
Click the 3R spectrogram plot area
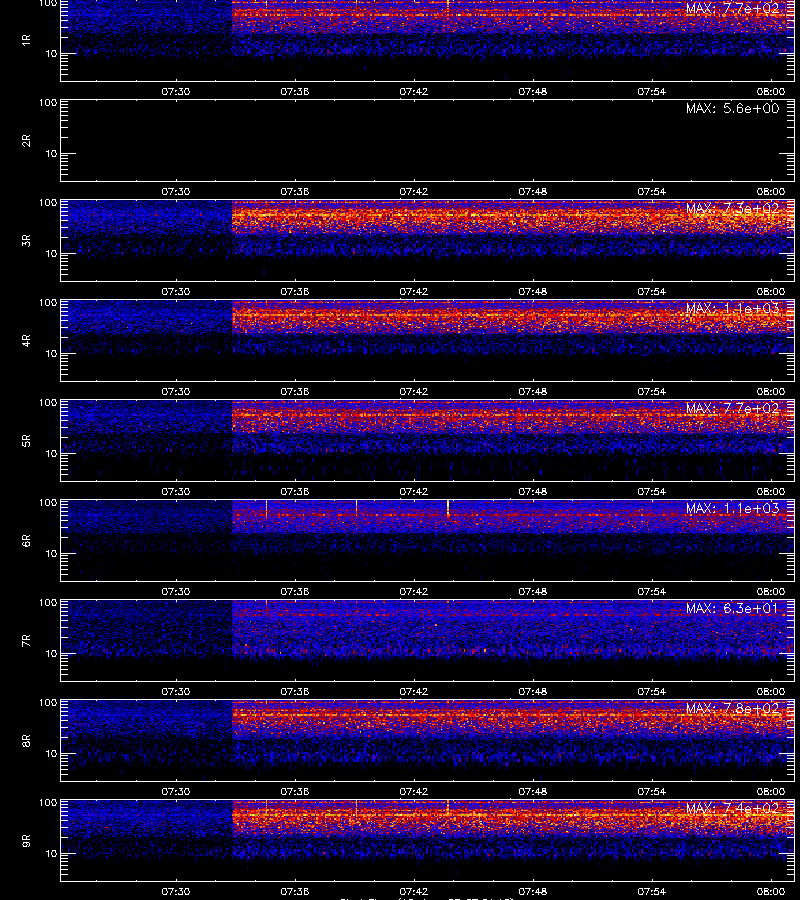point(428,240)
